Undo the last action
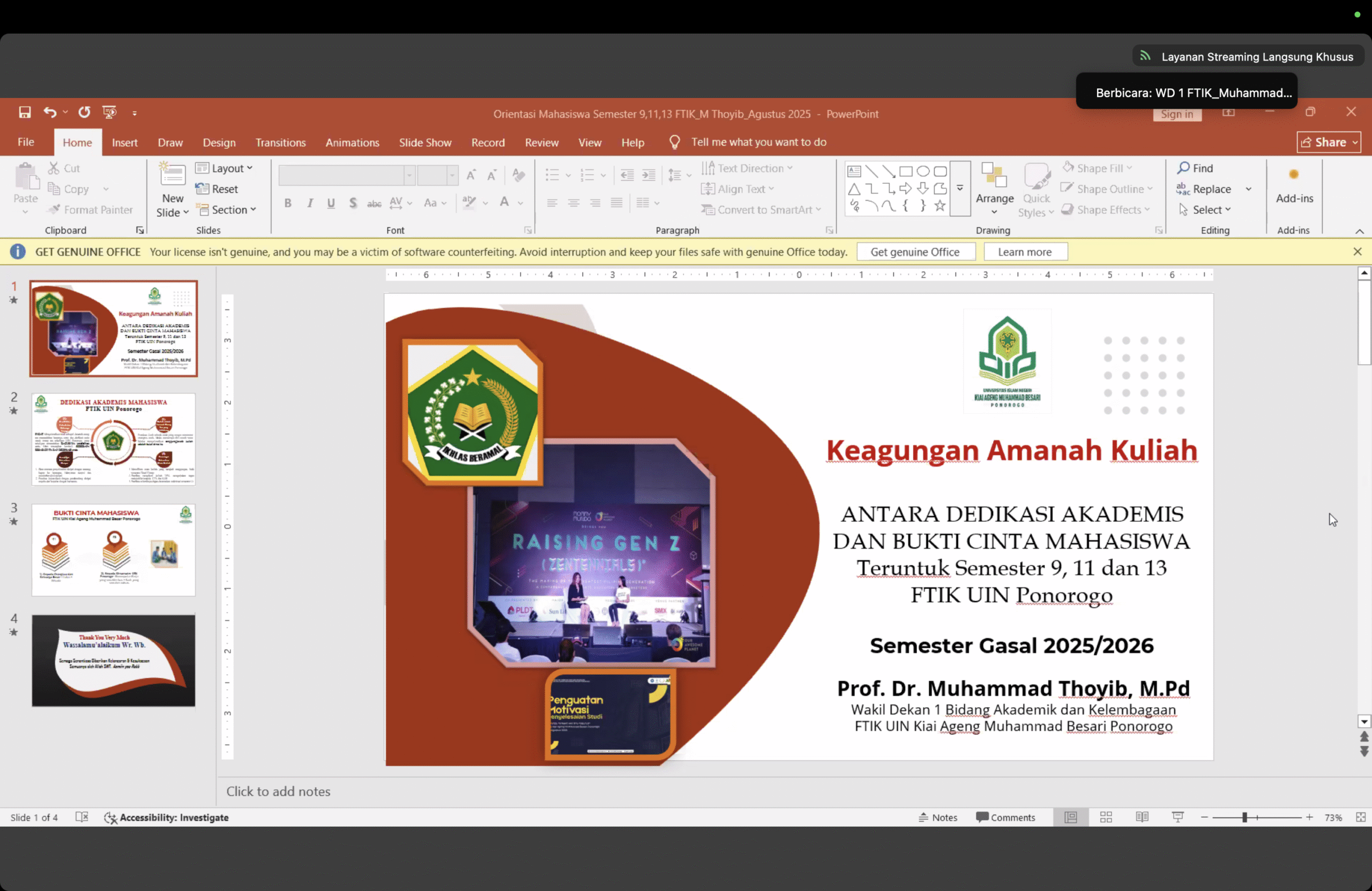This screenshot has height=891, width=1372. 50,113
